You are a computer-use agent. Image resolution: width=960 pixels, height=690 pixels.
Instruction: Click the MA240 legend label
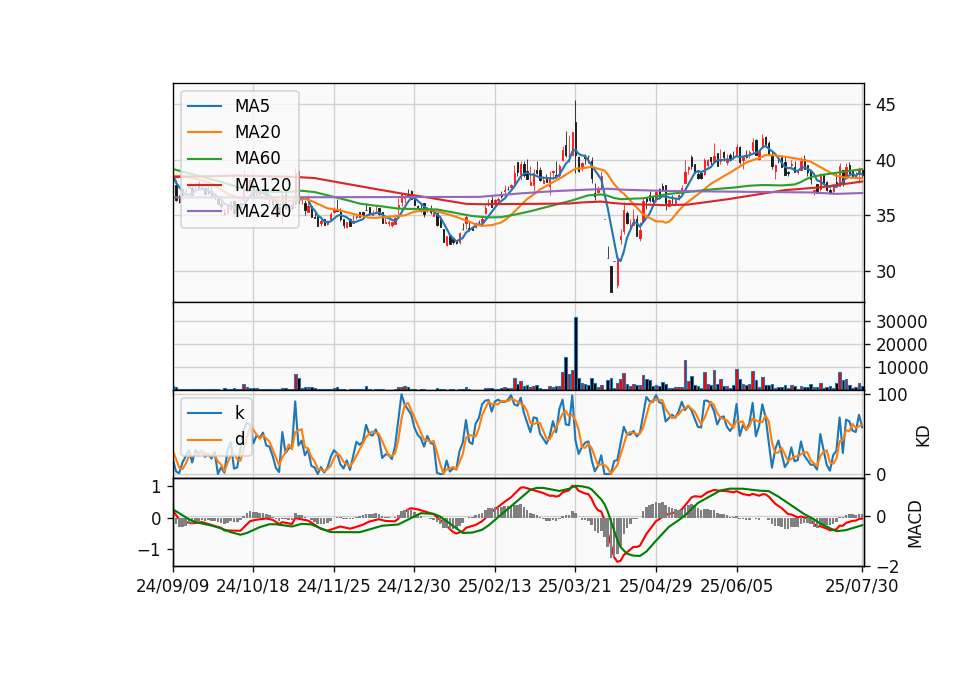pyautogui.click(x=263, y=211)
